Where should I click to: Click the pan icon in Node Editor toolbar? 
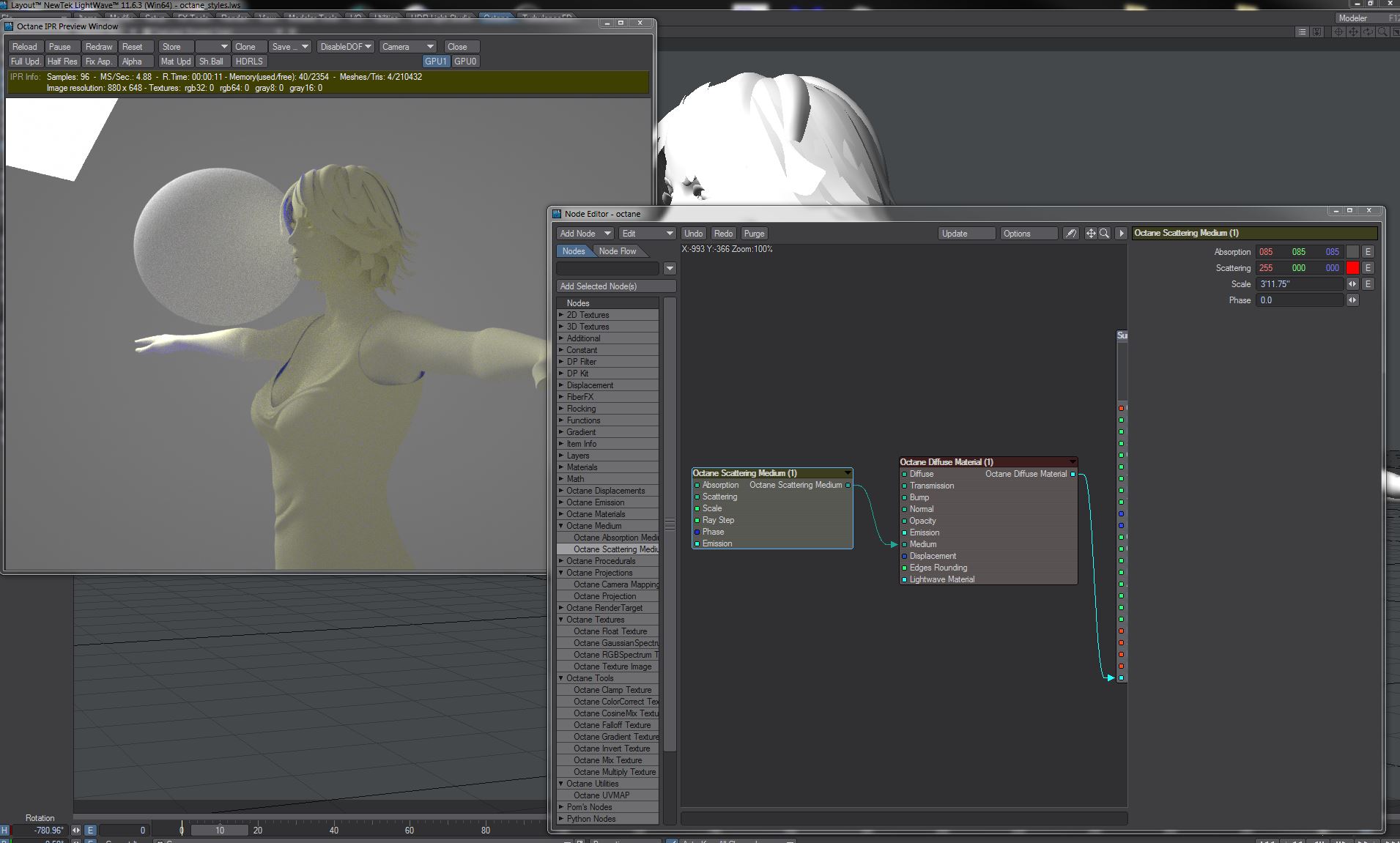coord(1090,234)
